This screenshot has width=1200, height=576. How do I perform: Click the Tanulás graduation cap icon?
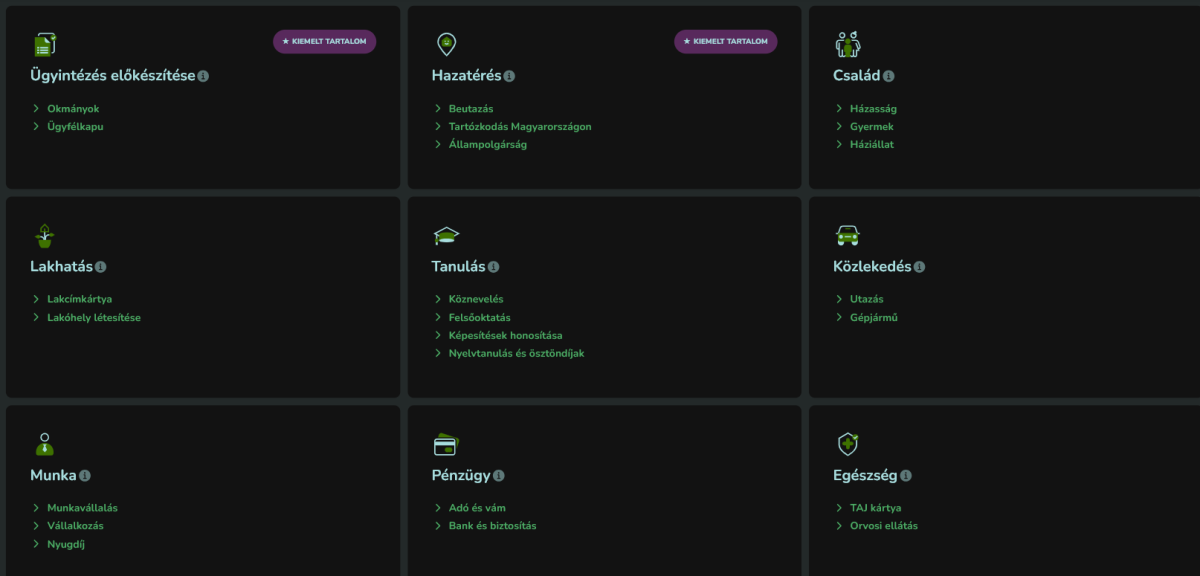pos(446,236)
